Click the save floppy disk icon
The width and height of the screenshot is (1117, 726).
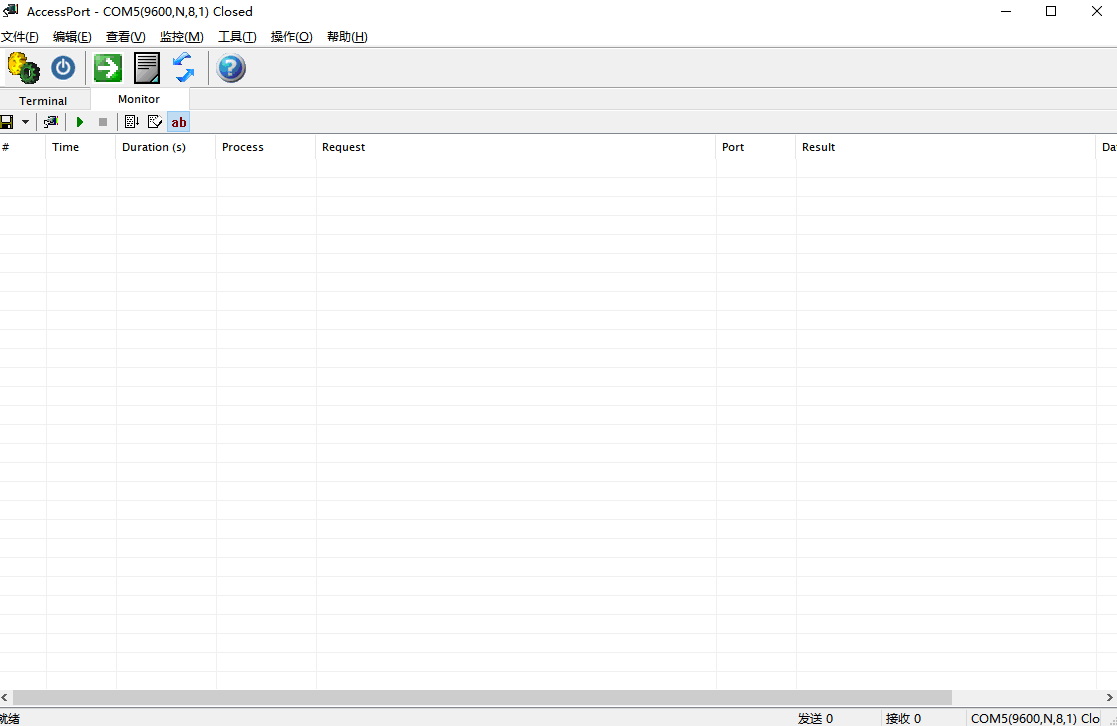pyautogui.click(x=7, y=122)
